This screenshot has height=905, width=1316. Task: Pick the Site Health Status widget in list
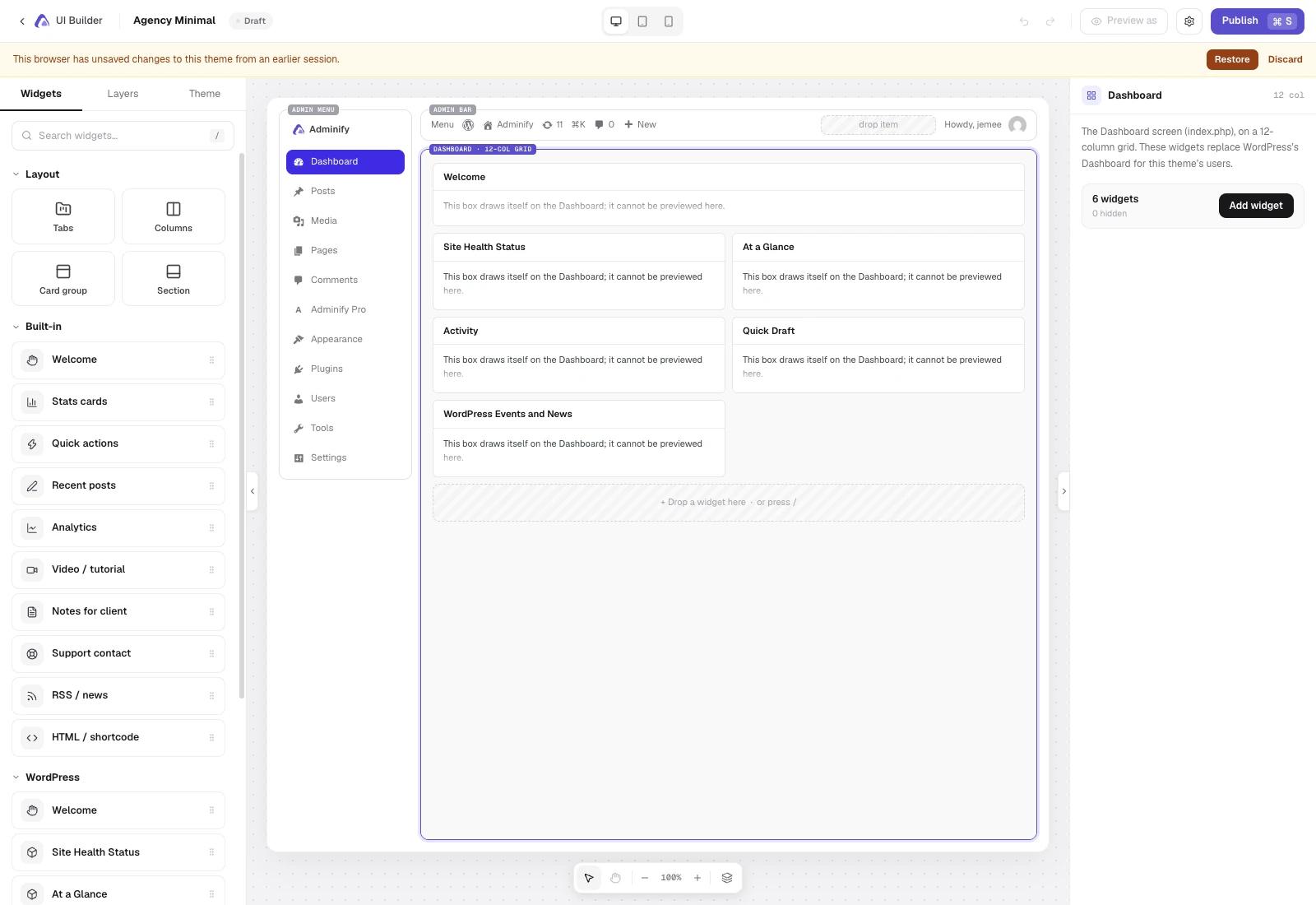[x=118, y=852]
